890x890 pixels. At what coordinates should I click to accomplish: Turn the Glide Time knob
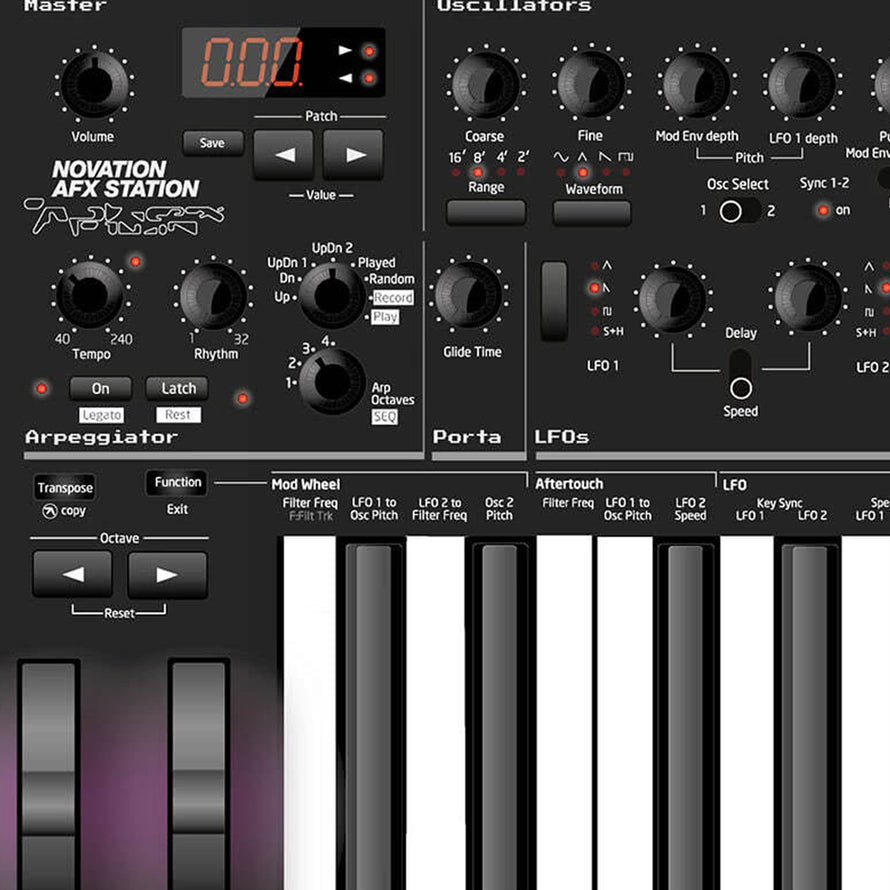[468, 294]
